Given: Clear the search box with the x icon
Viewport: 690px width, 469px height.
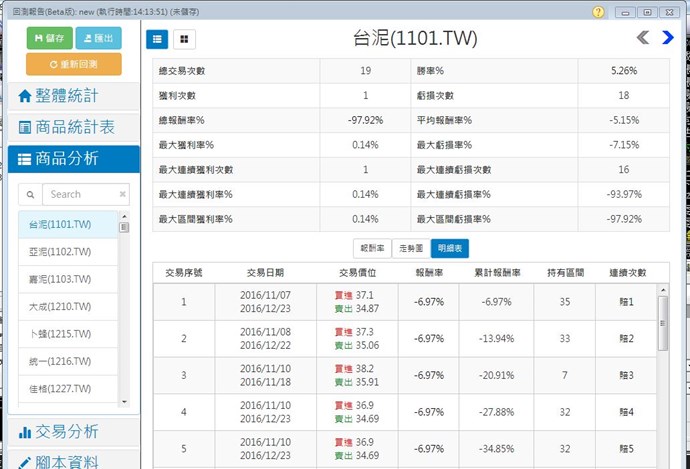Looking at the screenshot, I should (124, 194).
